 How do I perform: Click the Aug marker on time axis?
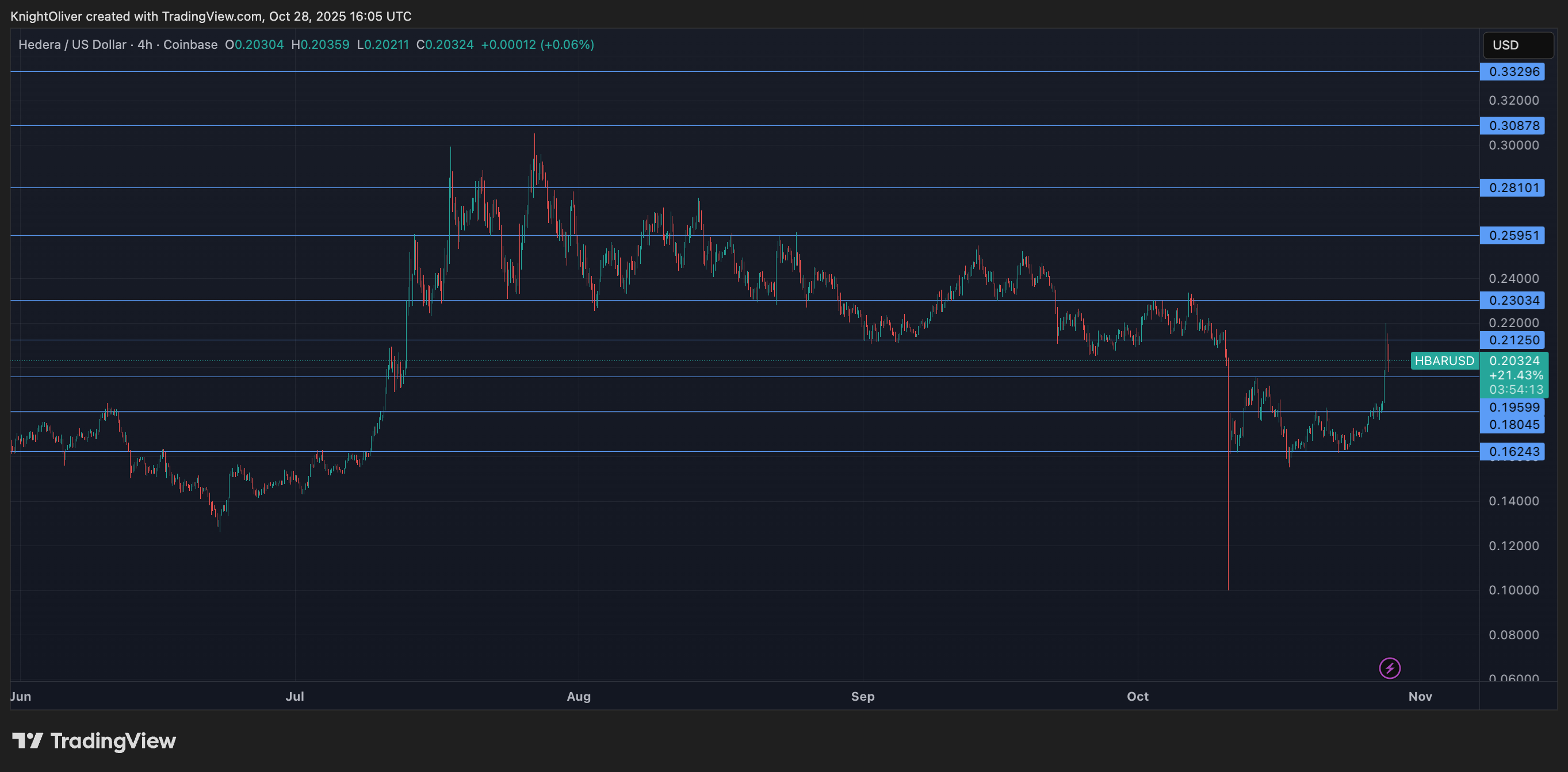tap(578, 697)
